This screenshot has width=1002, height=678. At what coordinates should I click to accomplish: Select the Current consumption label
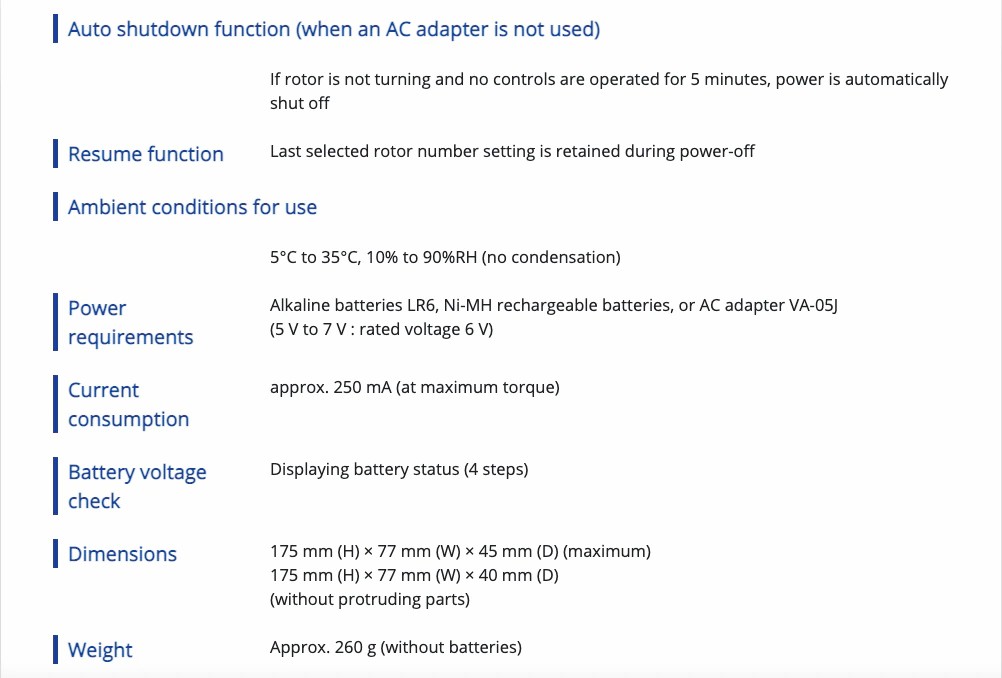[x=128, y=404]
